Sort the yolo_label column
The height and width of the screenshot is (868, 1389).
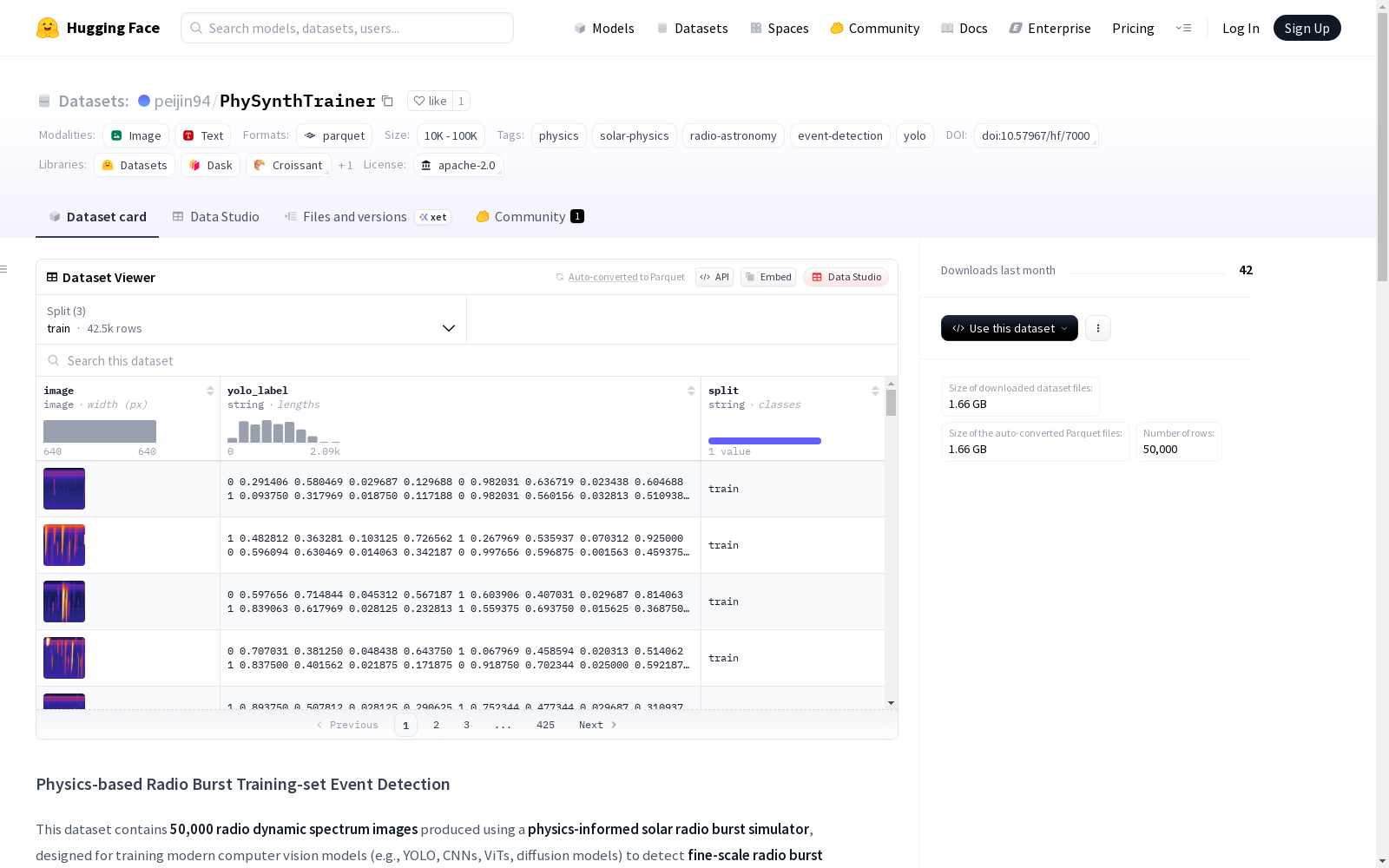click(x=691, y=391)
